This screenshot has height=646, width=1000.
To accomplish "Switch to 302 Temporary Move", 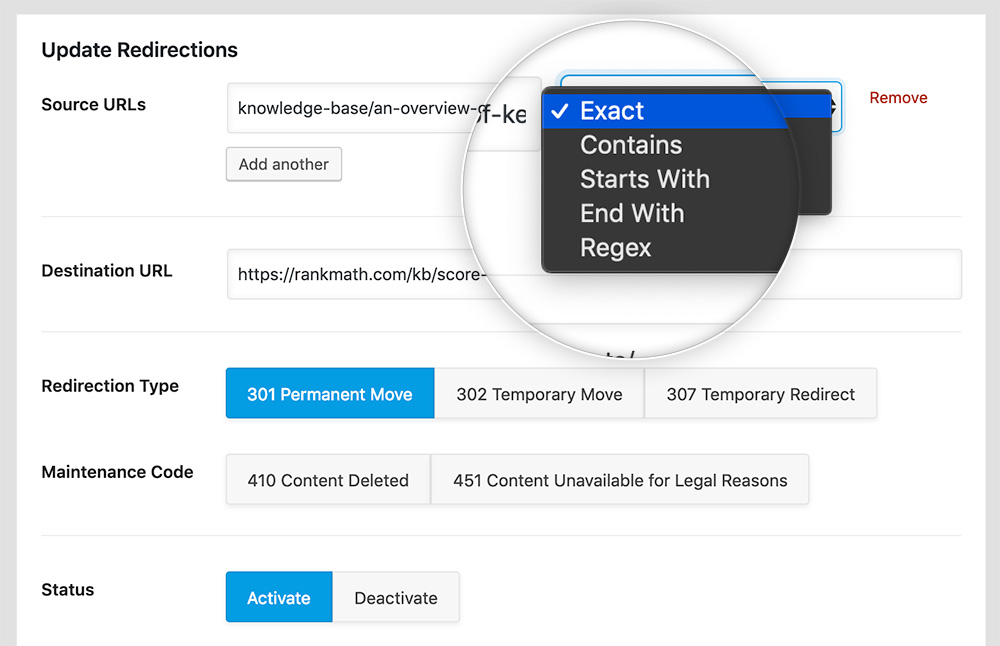I will tap(539, 394).
